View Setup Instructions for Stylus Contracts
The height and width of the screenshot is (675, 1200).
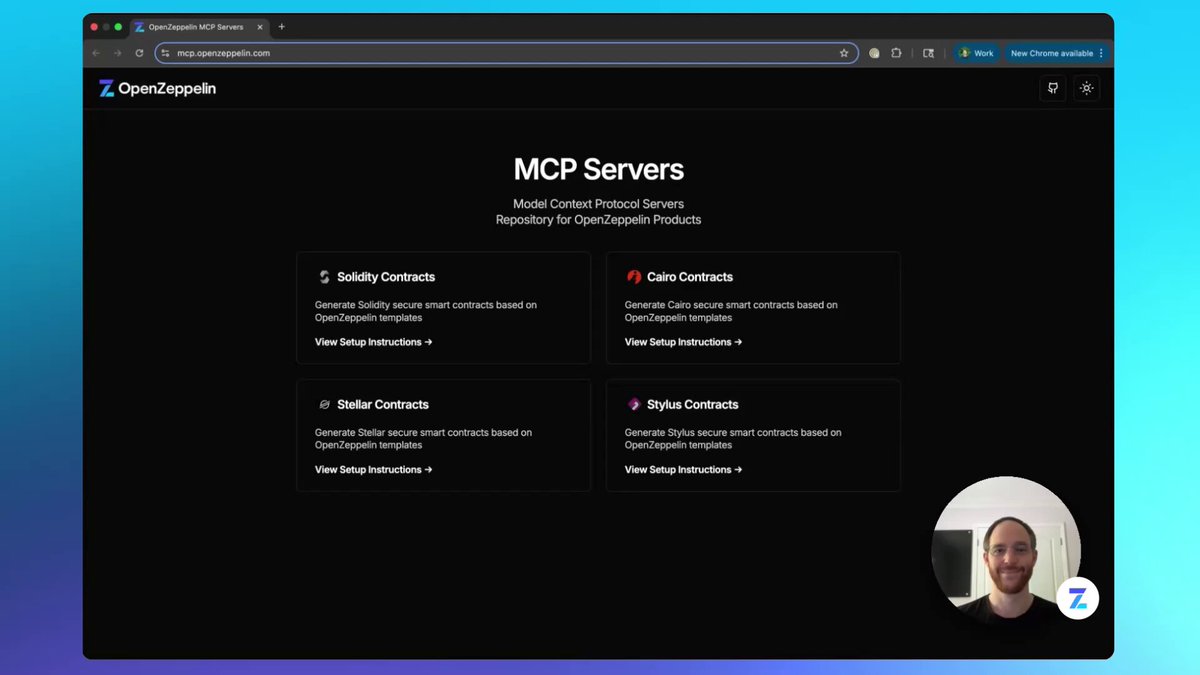coord(684,470)
